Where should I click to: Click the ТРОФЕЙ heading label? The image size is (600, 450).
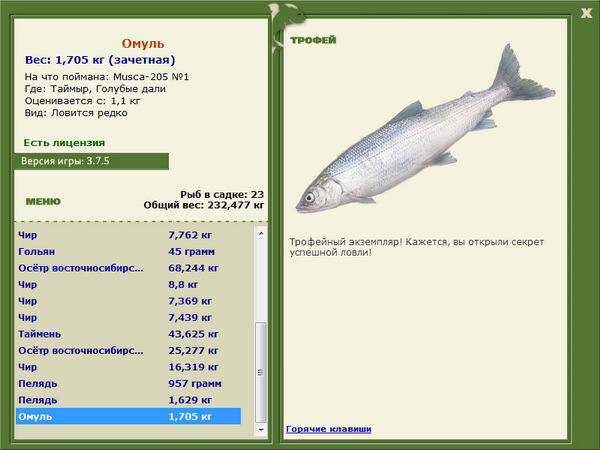coord(313,40)
